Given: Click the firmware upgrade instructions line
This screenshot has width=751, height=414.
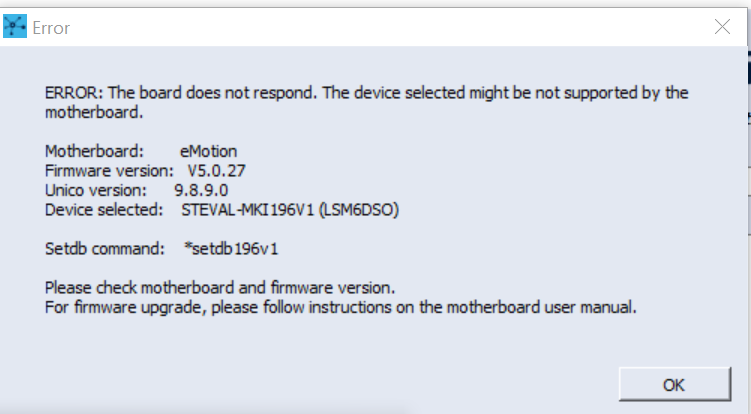Looking at the screenshot, I should [340, 307].
